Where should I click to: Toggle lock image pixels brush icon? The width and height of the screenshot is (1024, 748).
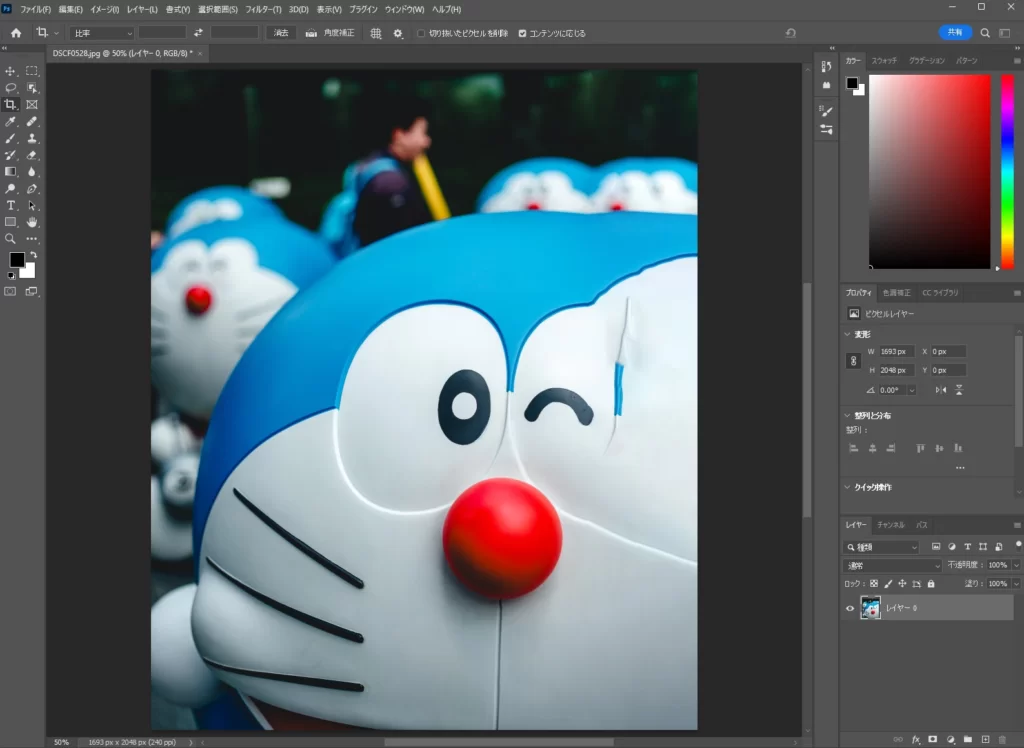[x=888, y=584]
